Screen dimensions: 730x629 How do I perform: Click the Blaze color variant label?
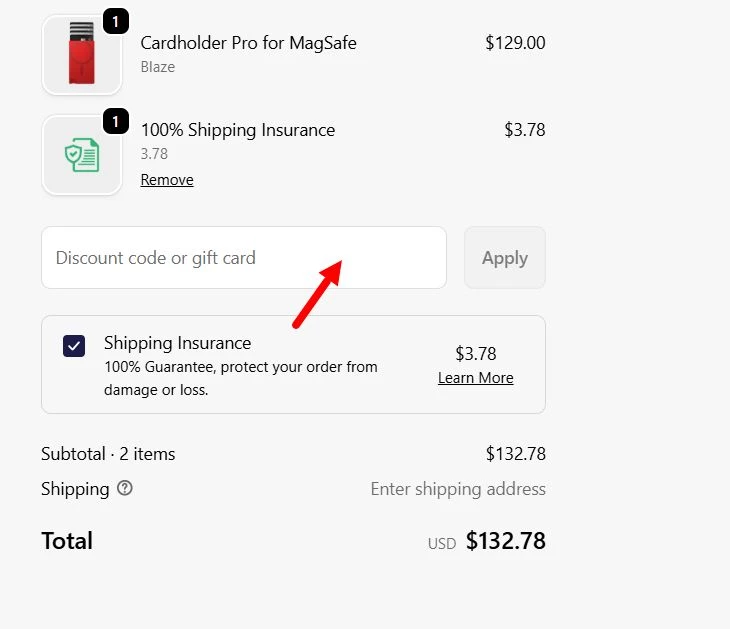pos(158,67)
